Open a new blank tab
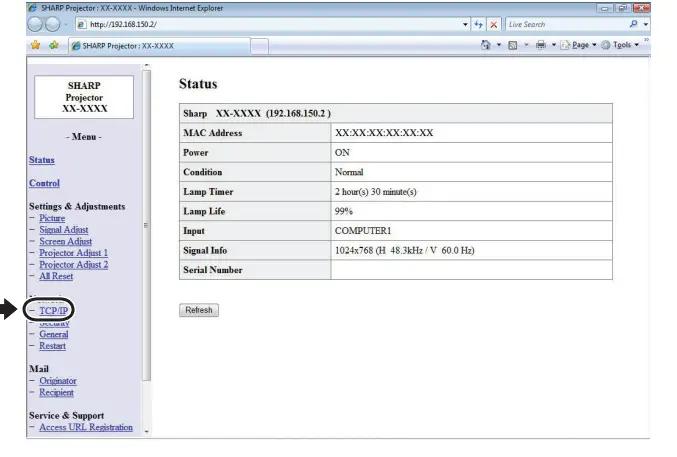Image resolution: width=677 pixels, height=457 pixels. click(259, 47)
